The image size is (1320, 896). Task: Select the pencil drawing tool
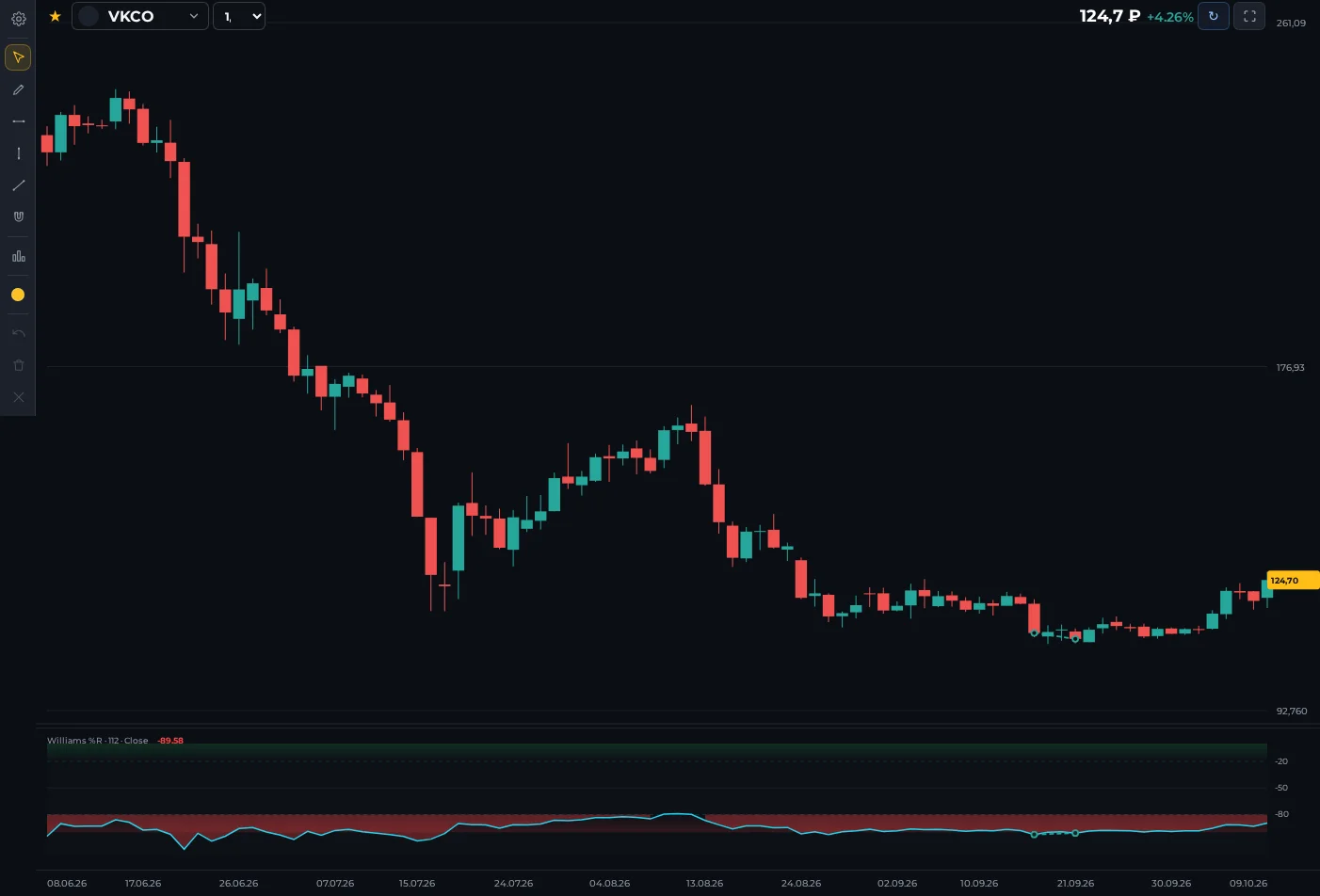click(18, 90)
